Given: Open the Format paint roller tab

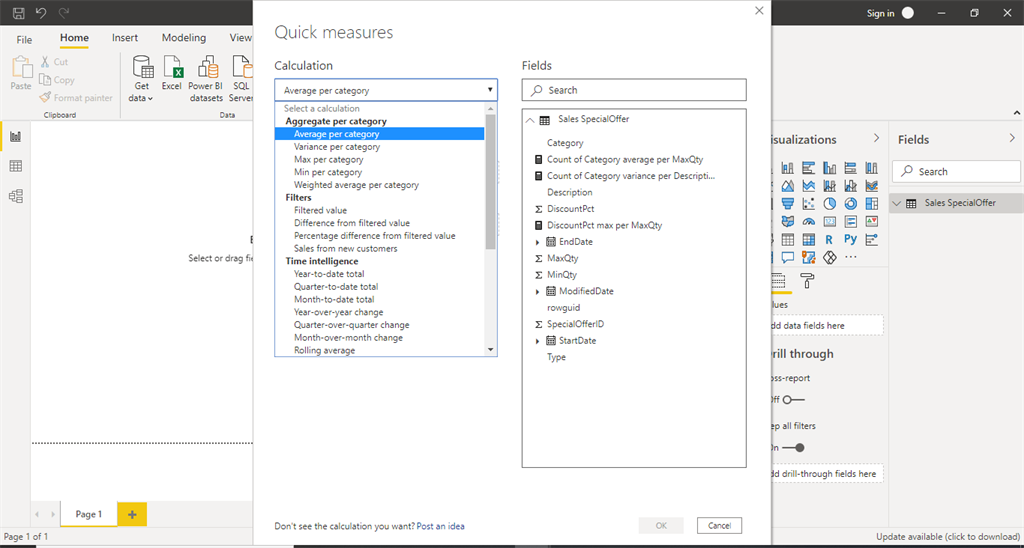Looking at the screenshot, I should click(x=808, y=281).
